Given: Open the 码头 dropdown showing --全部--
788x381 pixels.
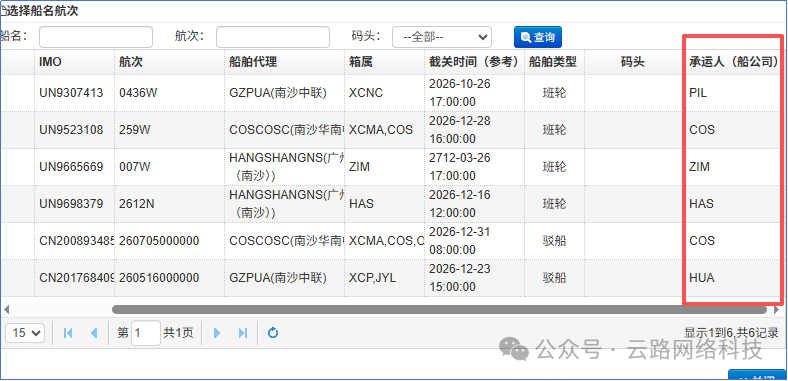Looking at the screenshot, I should pyautogui.click(x=442, y=37).
